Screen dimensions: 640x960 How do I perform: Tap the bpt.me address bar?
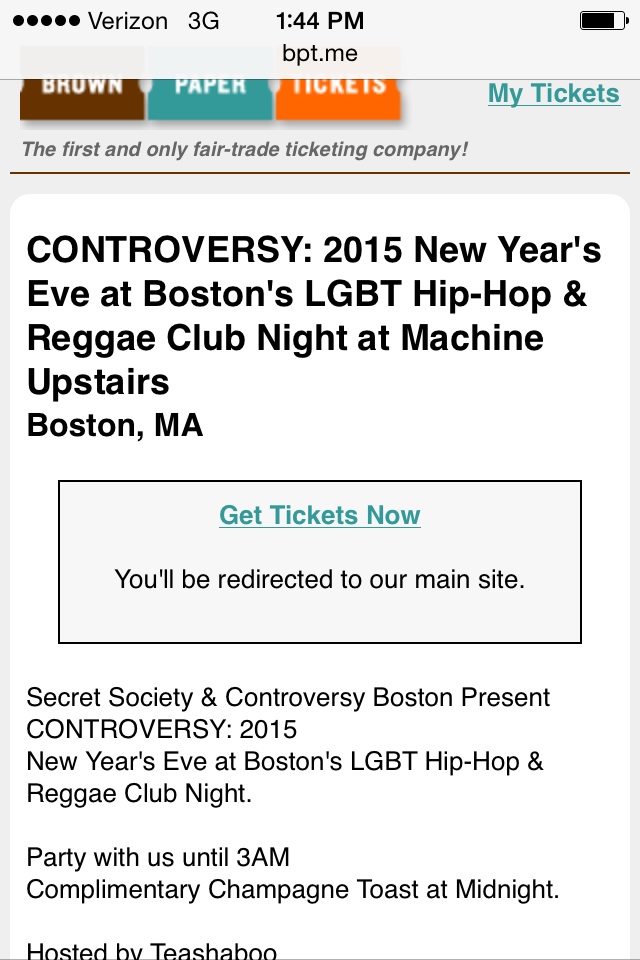[x=320, y=53]
